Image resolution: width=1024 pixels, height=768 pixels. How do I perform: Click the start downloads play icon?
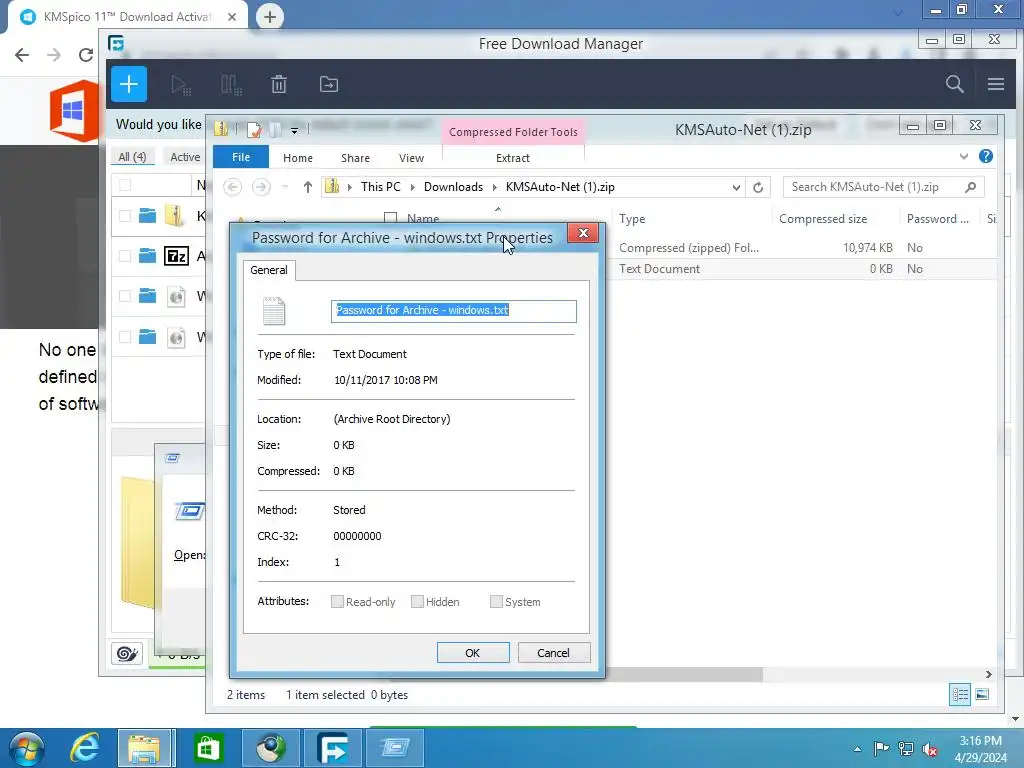click(181, 85)
